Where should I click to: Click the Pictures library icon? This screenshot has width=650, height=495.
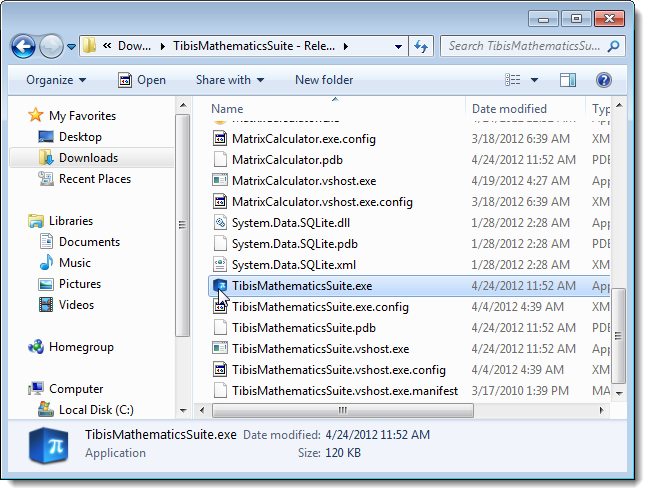click(46, 284)
